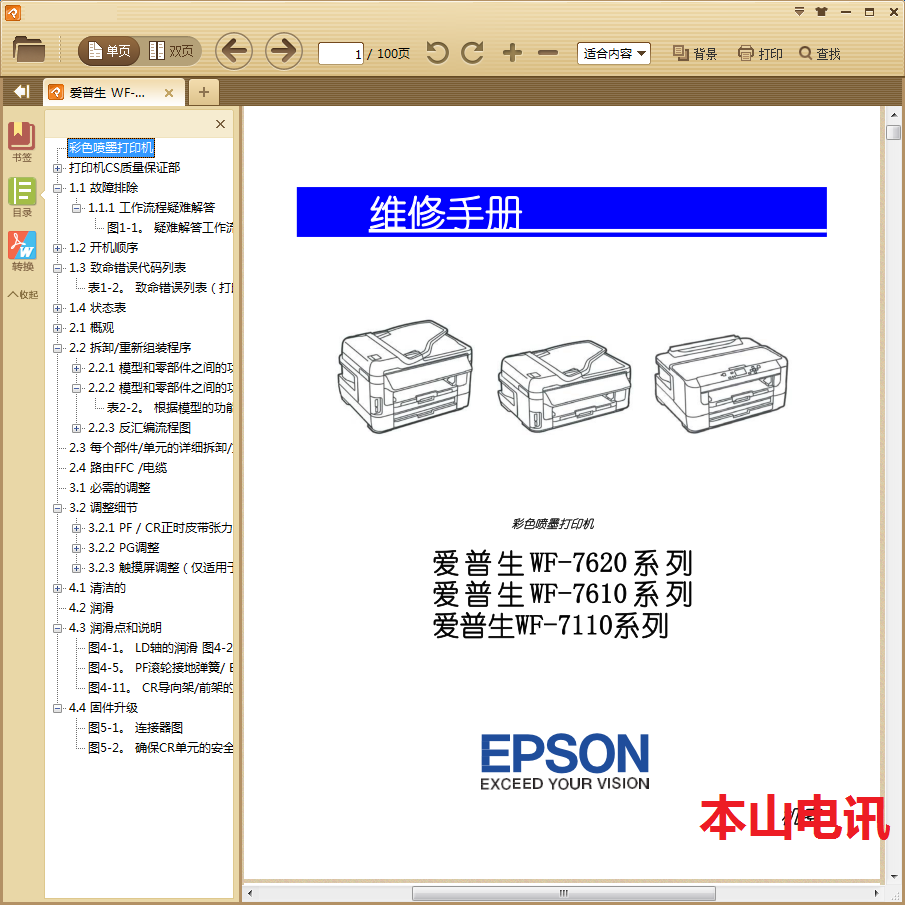Open outline entry 3.1 必需的调整
The width and height of the screenshot is (905, 905).
(x=110, y=488)
